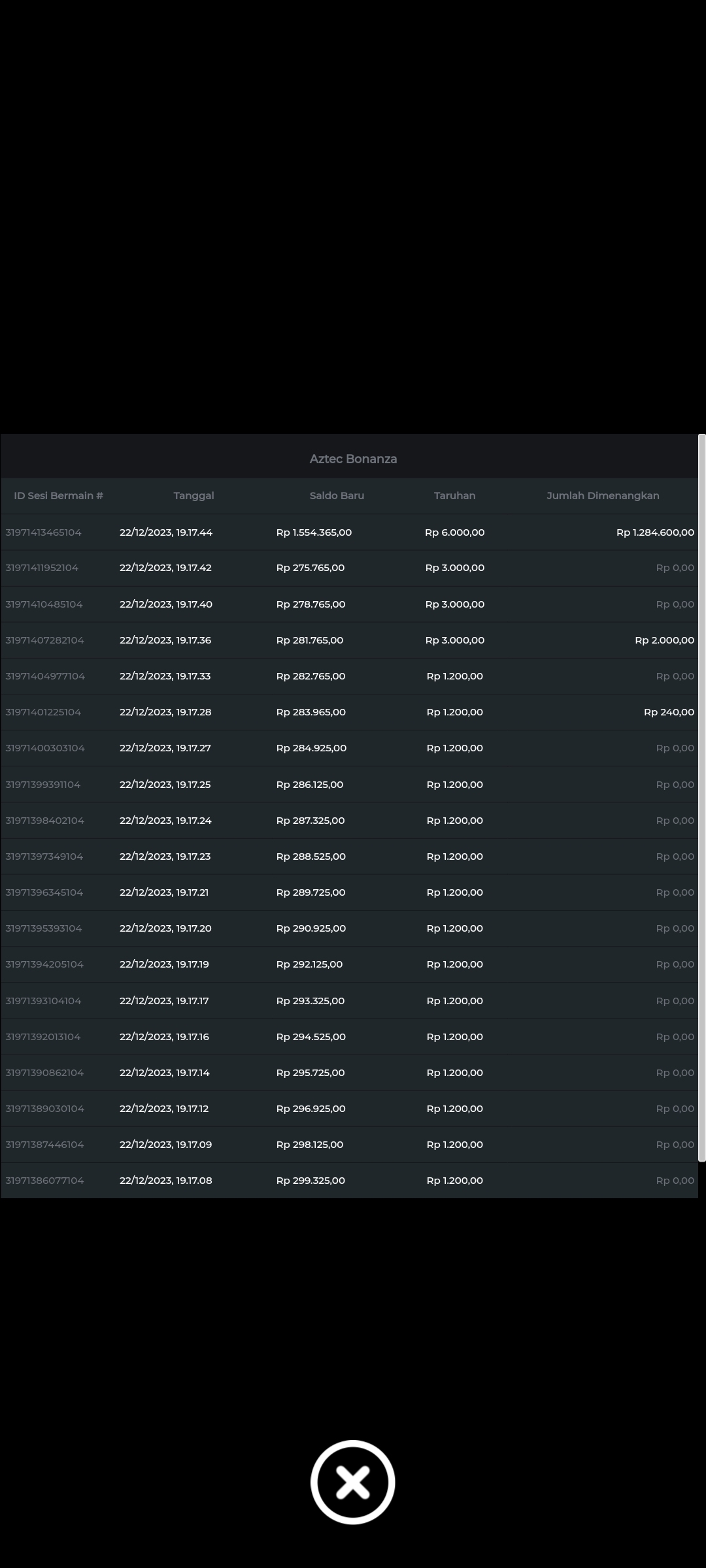Select balance Rp 1.554.365,00 cell
This screenshot has height=1568, width=706.
coord(314,532)
